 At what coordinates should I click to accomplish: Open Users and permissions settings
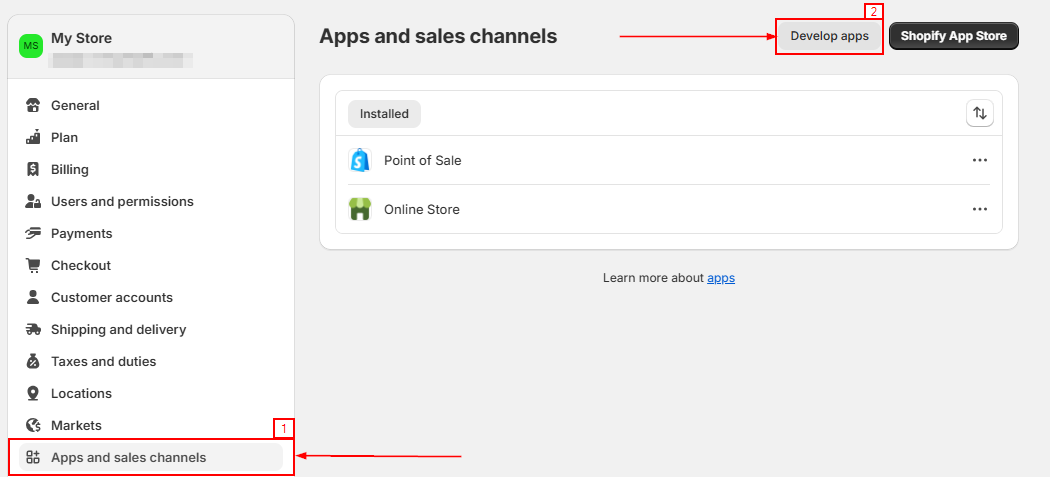tap(122, 201)
